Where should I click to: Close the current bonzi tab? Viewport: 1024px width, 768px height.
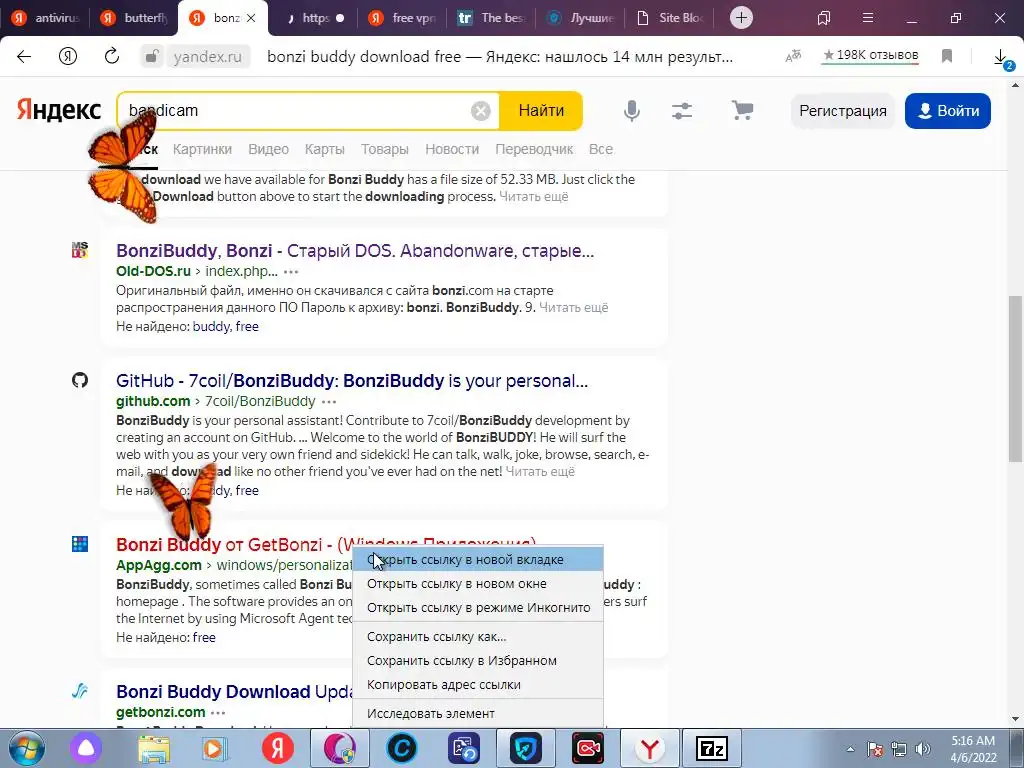[x=252, y=18]
